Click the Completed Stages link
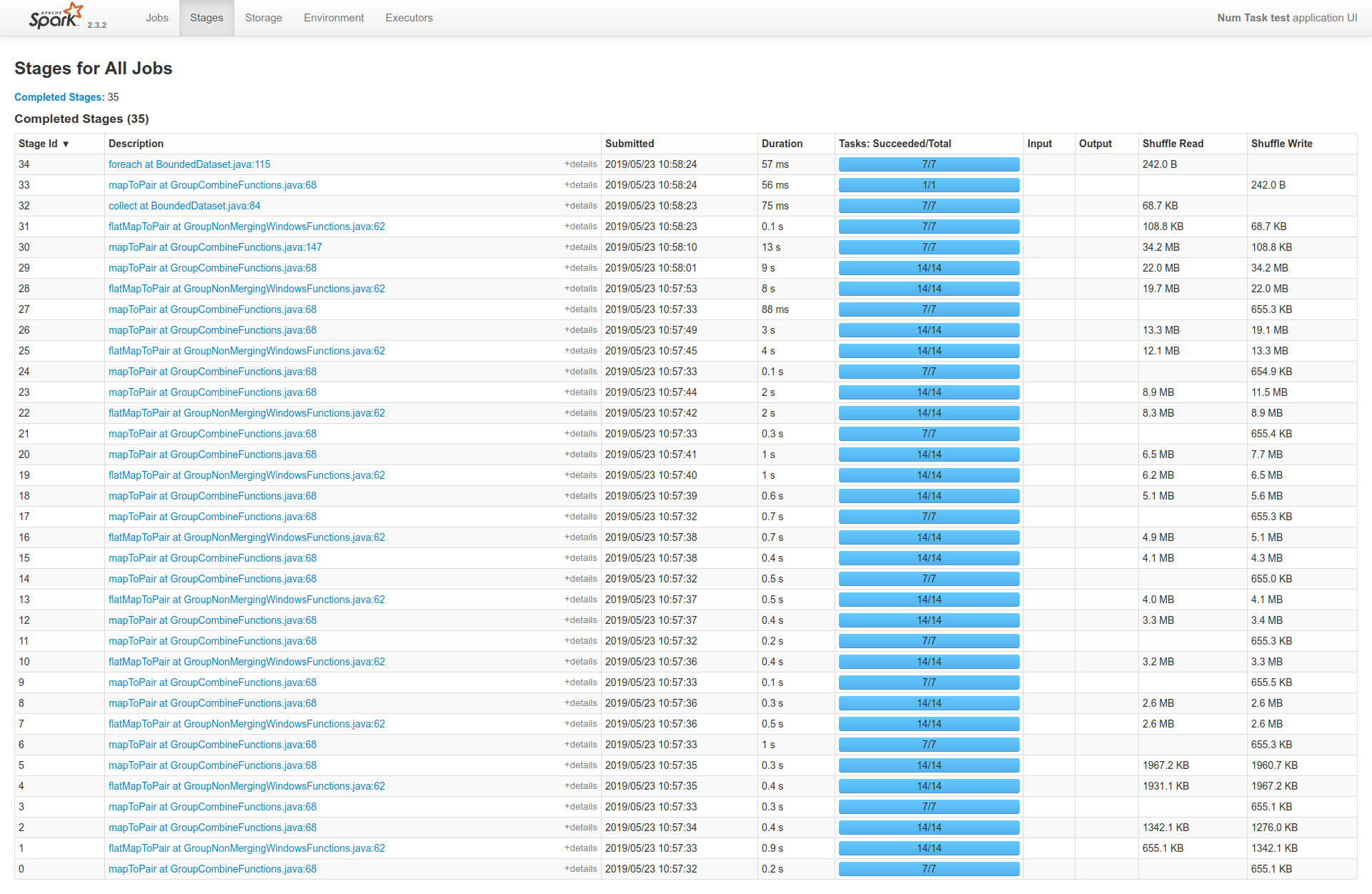Image resolution: width=1372 pixels, height=894 pixels. tap(59, 97)
